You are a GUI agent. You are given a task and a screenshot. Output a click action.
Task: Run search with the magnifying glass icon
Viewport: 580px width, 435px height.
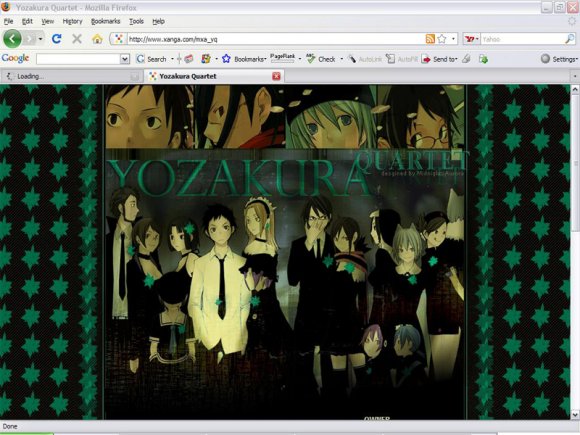(570, 39)
